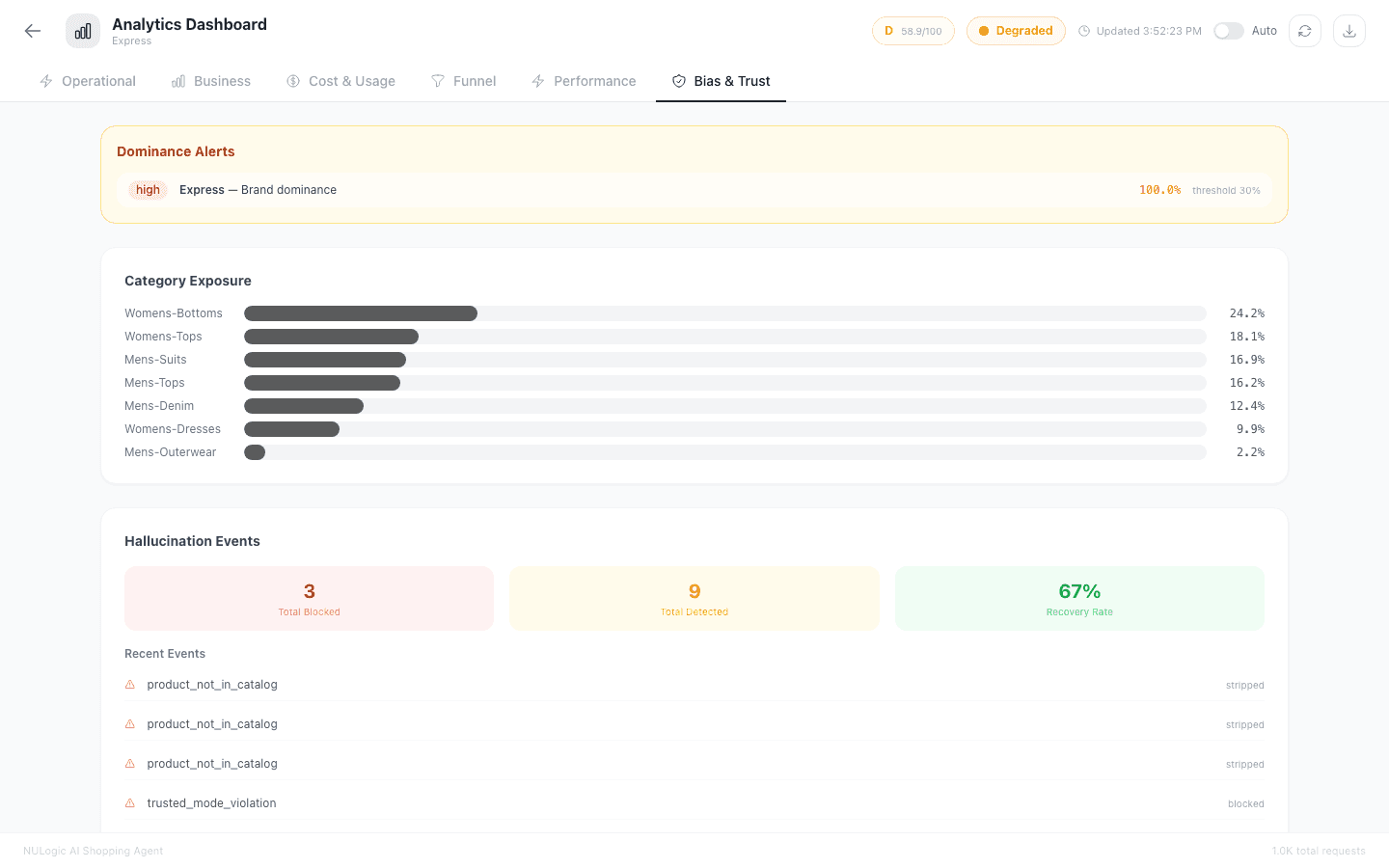Click the download export icon

pos(1348,30)
